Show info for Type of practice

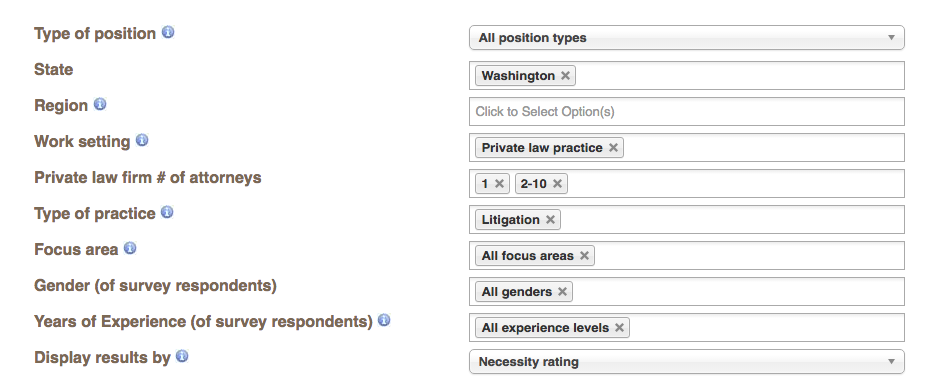(167, 212)
